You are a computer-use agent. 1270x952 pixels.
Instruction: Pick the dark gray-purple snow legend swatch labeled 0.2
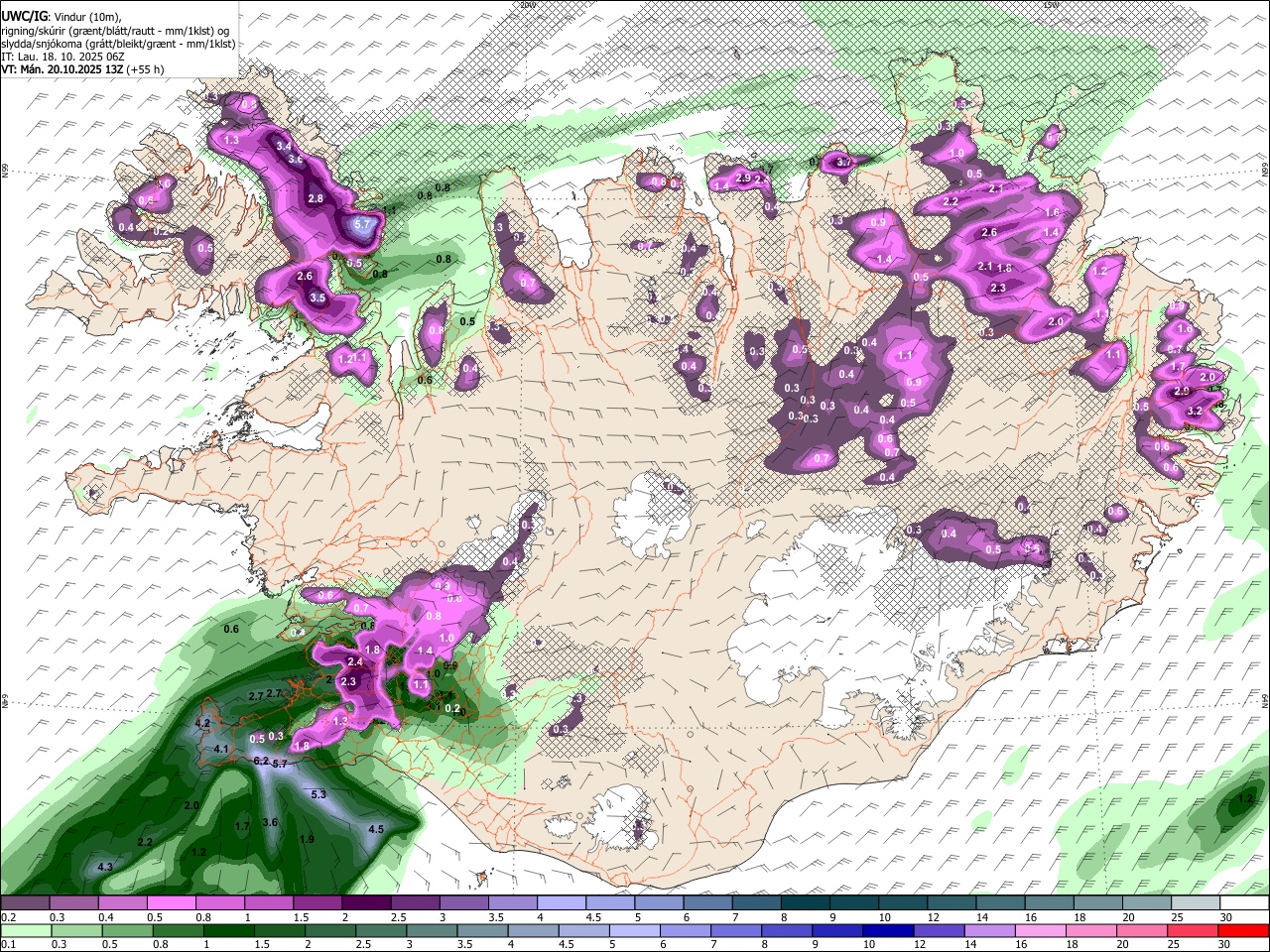point(25,903)
